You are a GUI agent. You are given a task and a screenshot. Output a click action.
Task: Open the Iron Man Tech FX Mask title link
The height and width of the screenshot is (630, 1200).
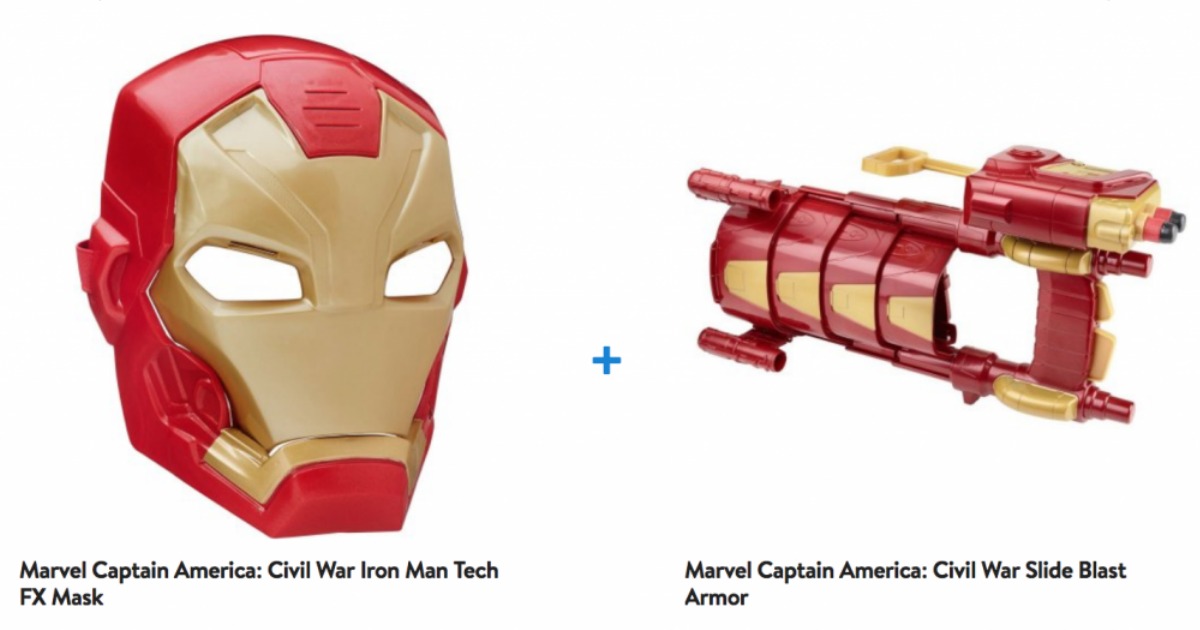[259, 584]
